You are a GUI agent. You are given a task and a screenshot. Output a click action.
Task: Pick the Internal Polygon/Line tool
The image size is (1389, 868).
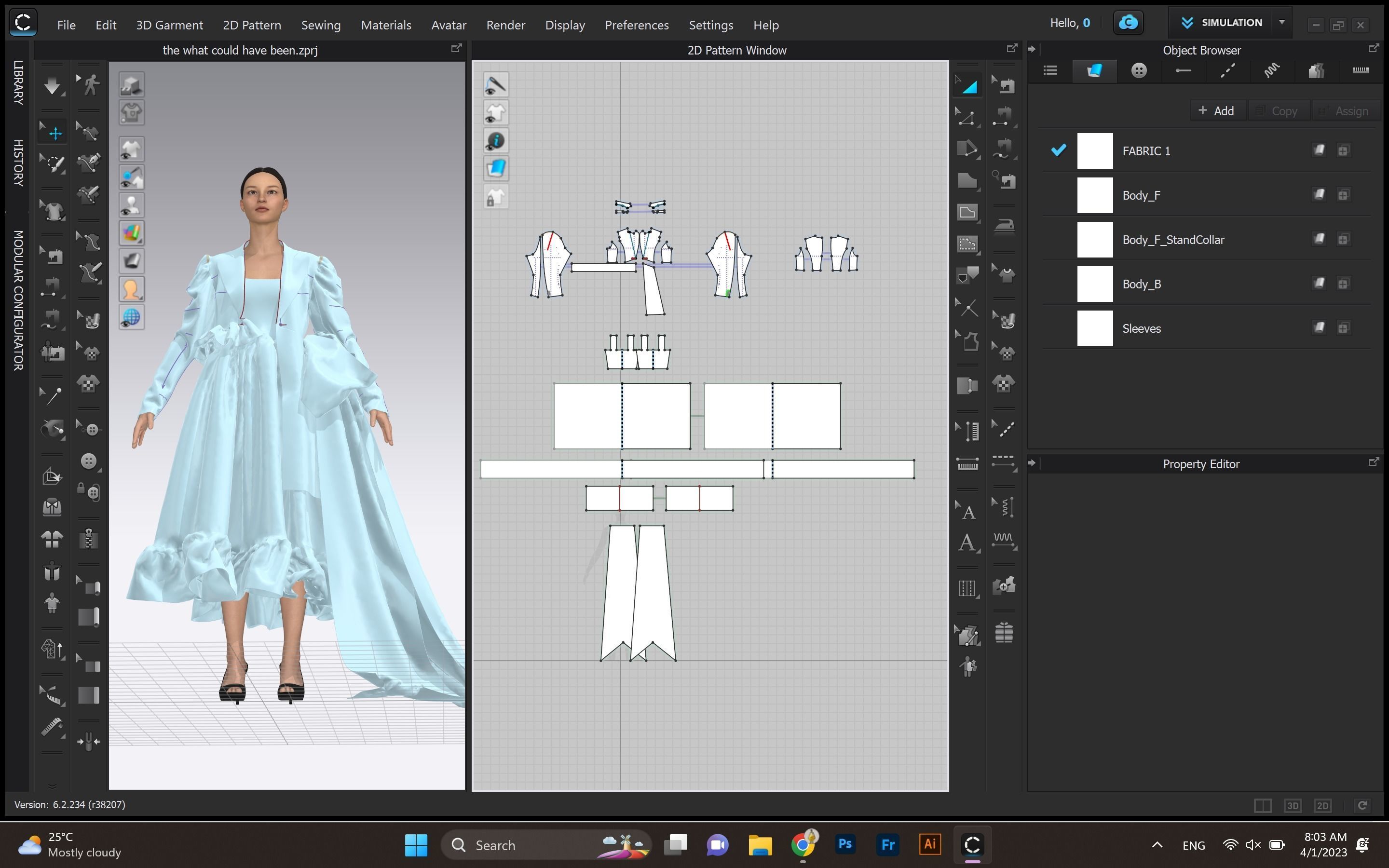(x=967, y=212)
